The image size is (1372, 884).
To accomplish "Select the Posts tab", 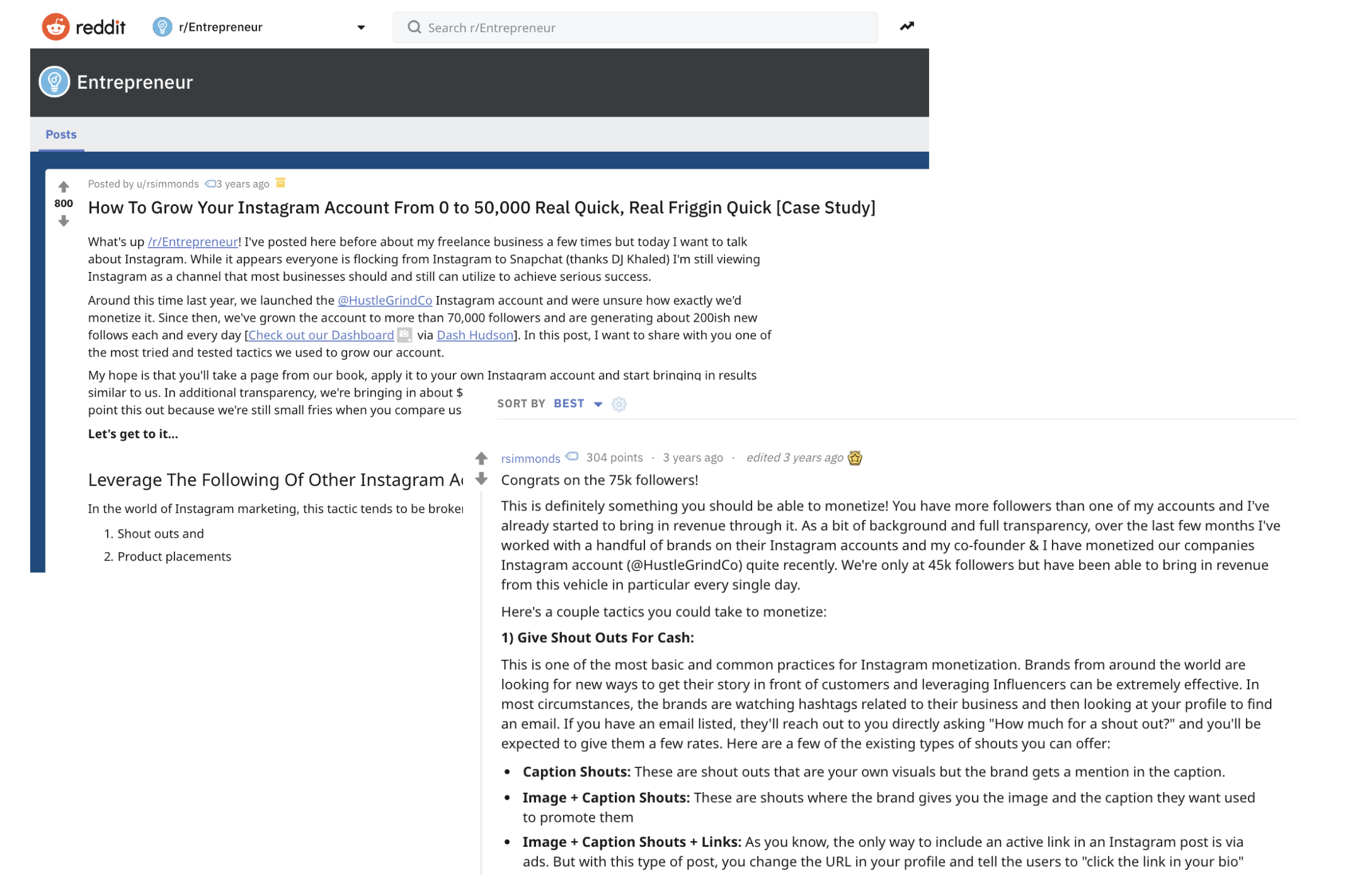I will pyautogui.click(x=61, y=135).
